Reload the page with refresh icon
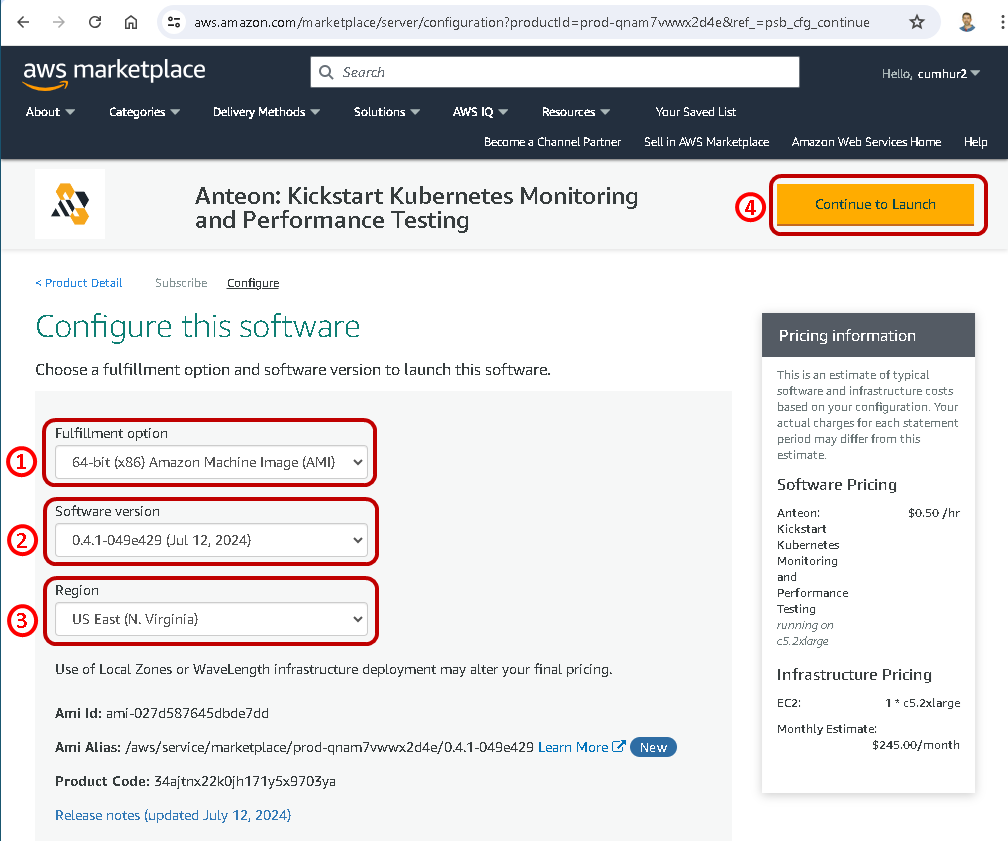This screenshot has width=1008, height=841. 95,22
